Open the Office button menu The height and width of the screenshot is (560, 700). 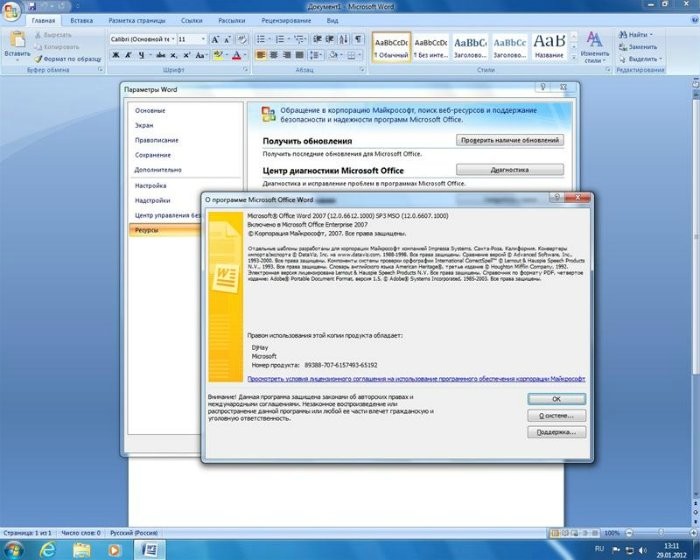[x=11, y=11]
